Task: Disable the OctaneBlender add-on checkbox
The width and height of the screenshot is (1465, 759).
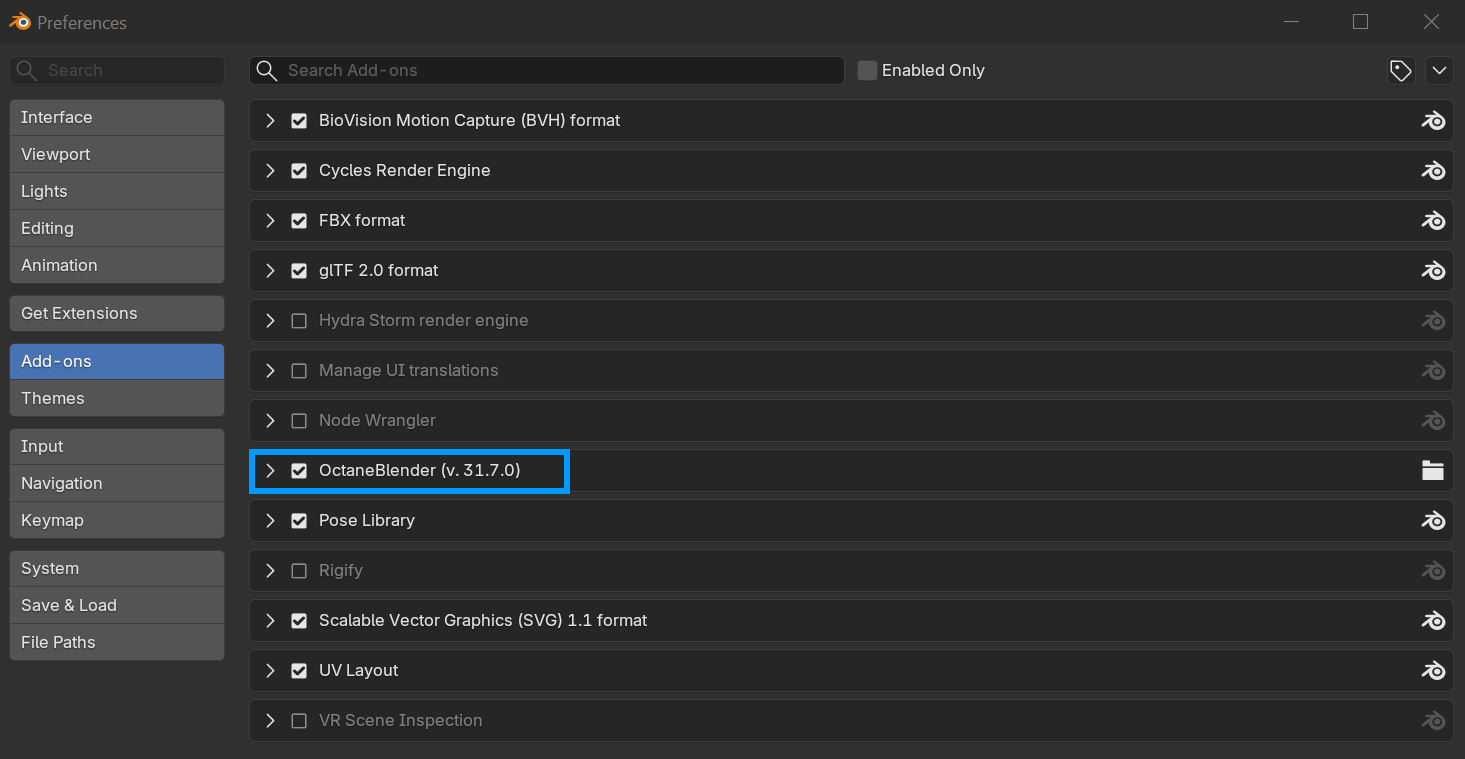Action: pyautogui.click(x=298, y=470)
